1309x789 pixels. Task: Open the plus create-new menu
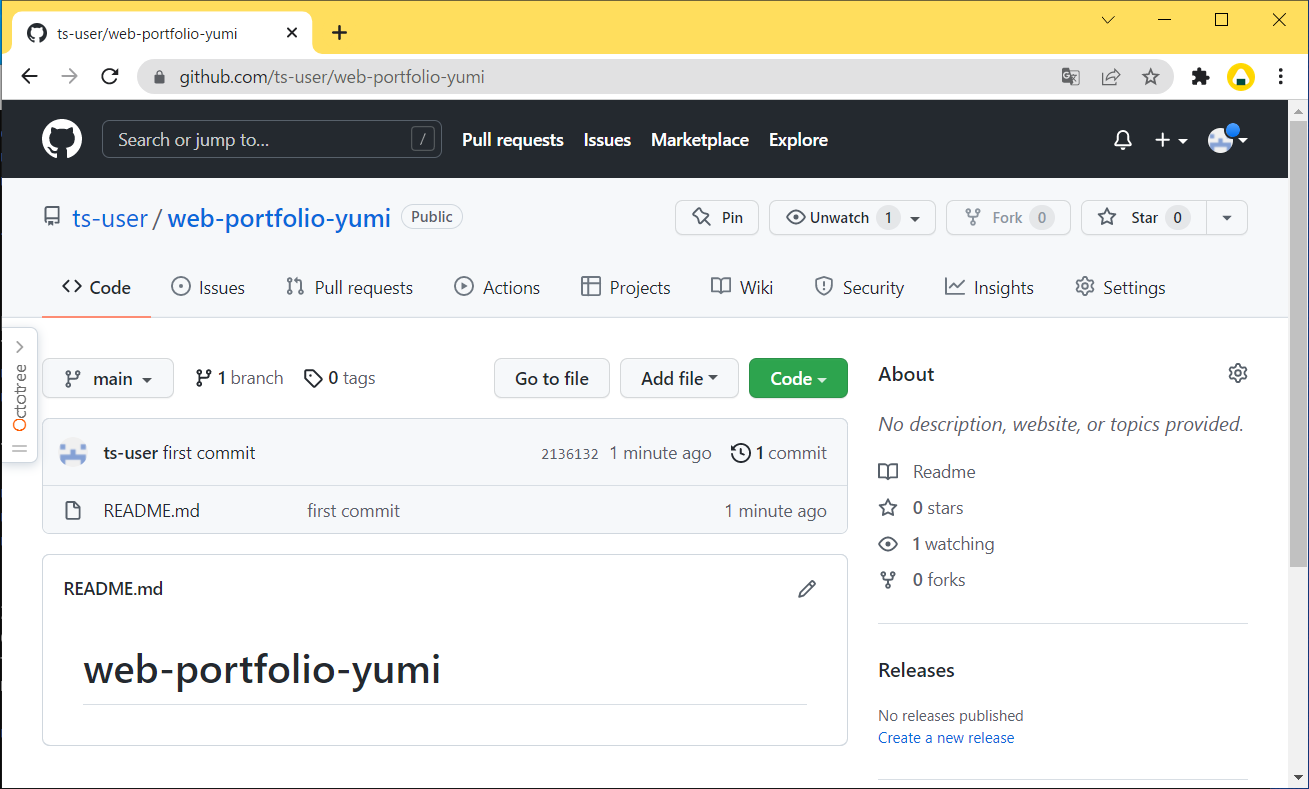point(1171,140)
